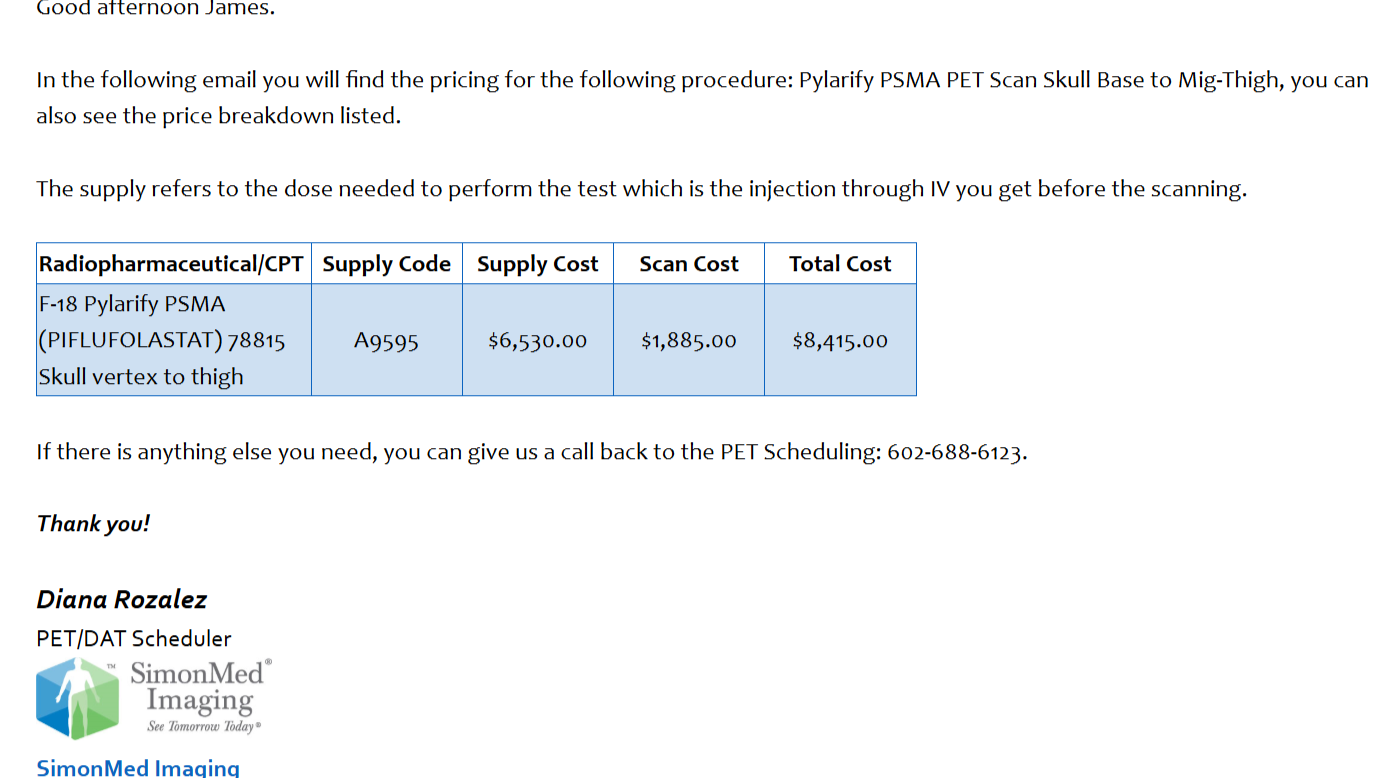Click the sentence about supply dose injection
The height and width of the screenshot is (778, 1378).
pos(642,189)
